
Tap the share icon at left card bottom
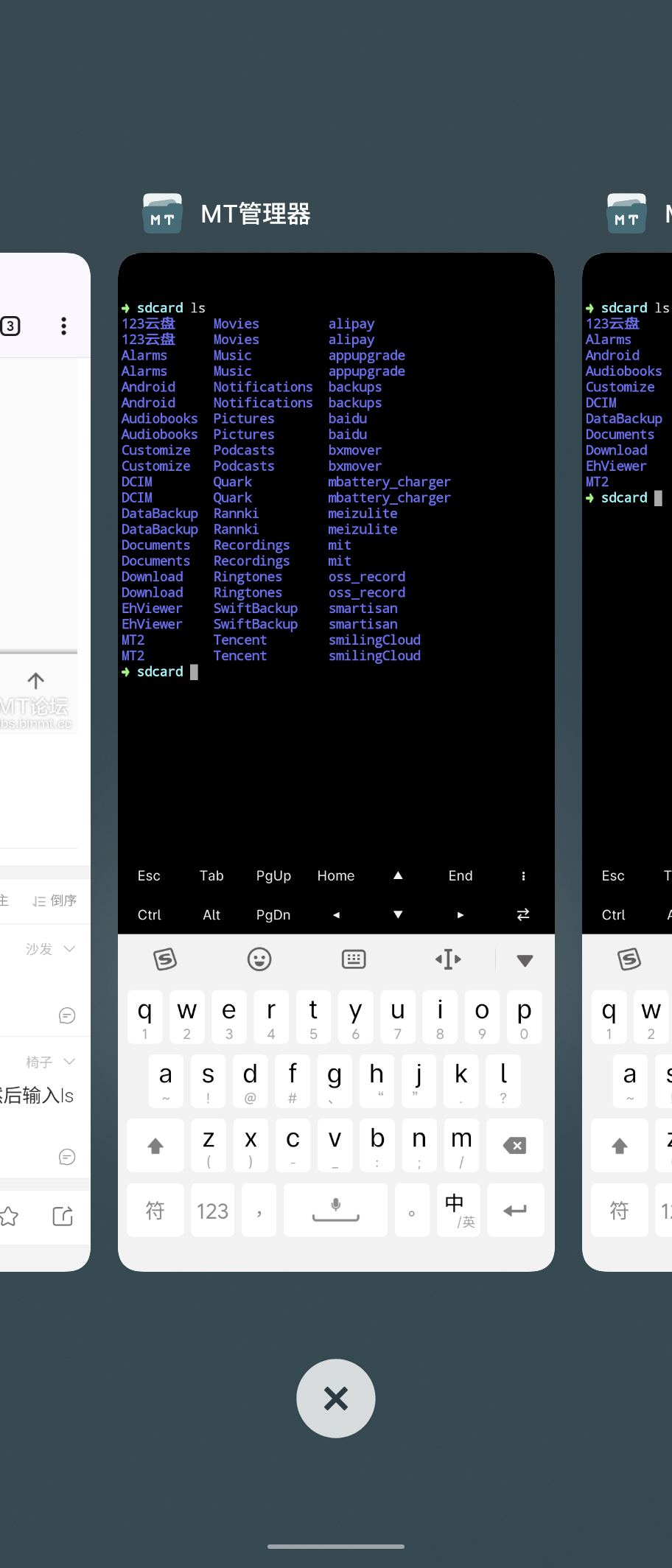pos(63,1216)
